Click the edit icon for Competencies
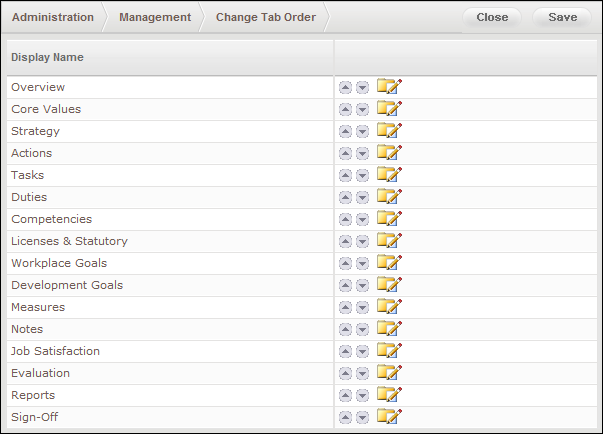This screenshot has width=603, height=434. pyautogui.click(x=389, y=219)
